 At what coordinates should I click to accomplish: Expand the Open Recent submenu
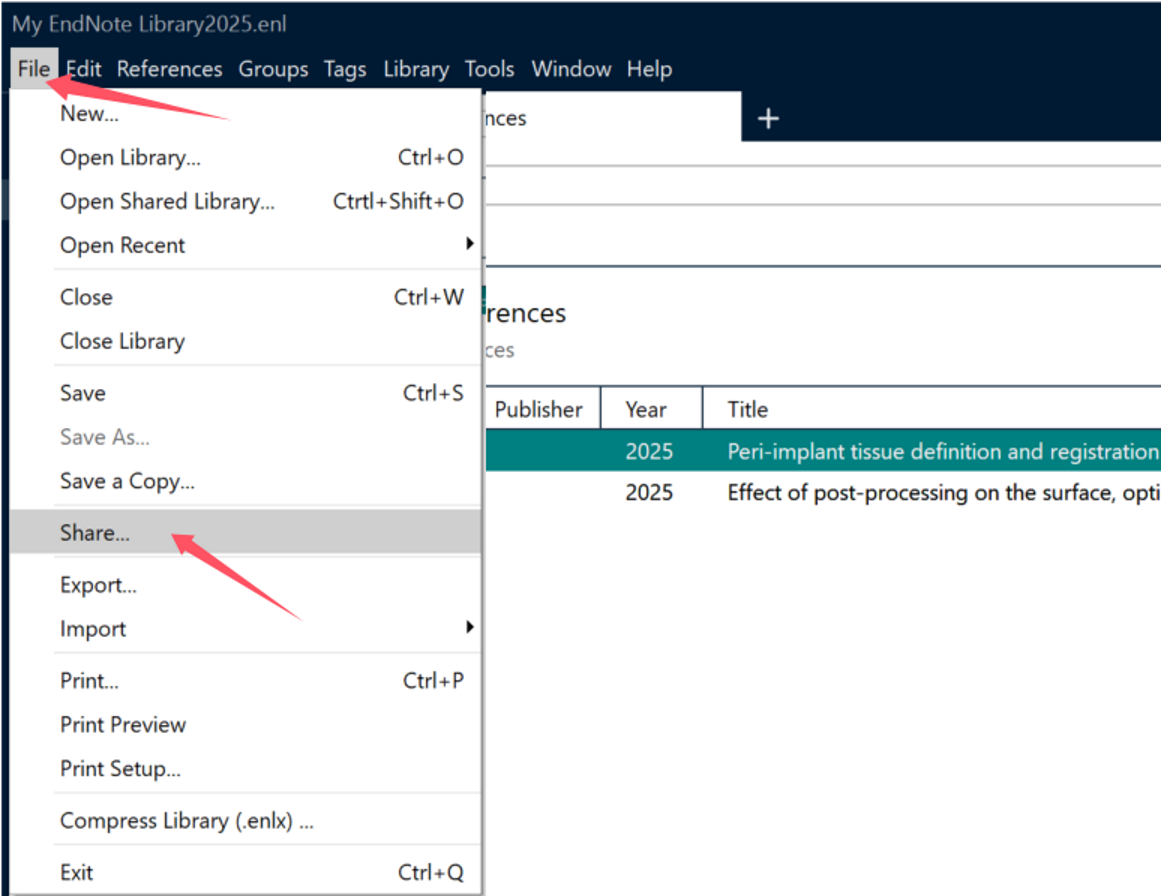pyautogui.click(x=123, y=245)
